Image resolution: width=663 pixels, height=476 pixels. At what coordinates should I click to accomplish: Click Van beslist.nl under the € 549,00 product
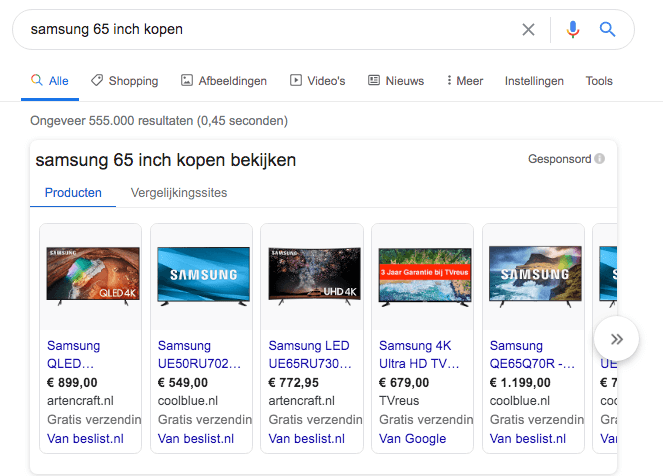pyautogui.click(x=196, y=438)
